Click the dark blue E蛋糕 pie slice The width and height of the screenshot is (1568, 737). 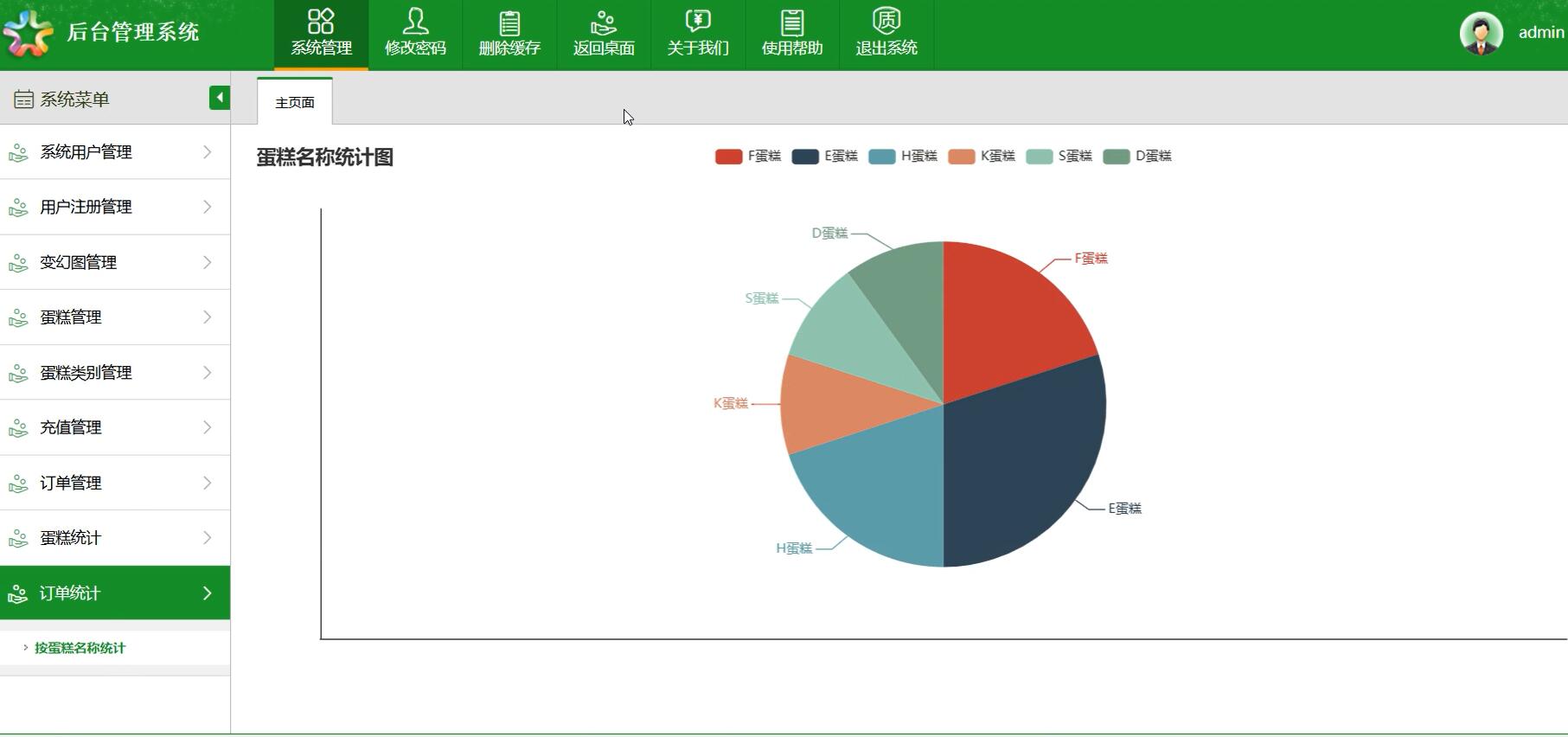1025,467
